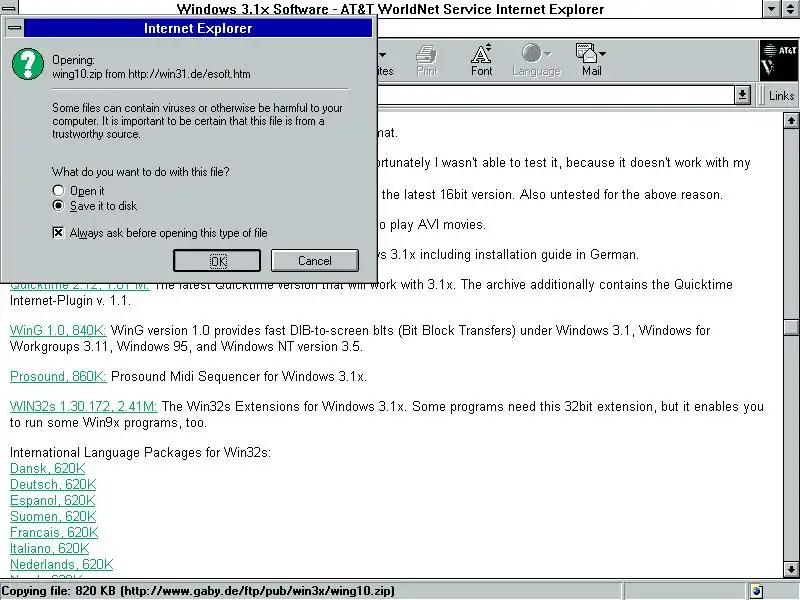Click the Internet Explorer dialog title bar

(x=198, y=28)
